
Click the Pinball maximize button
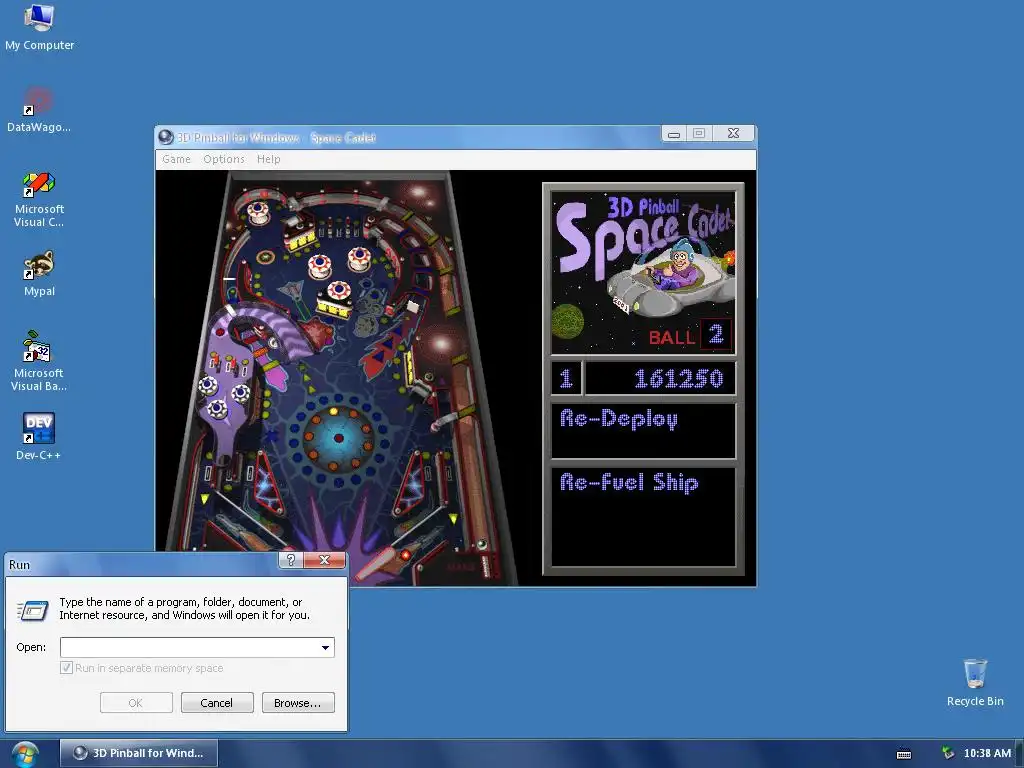699,133
